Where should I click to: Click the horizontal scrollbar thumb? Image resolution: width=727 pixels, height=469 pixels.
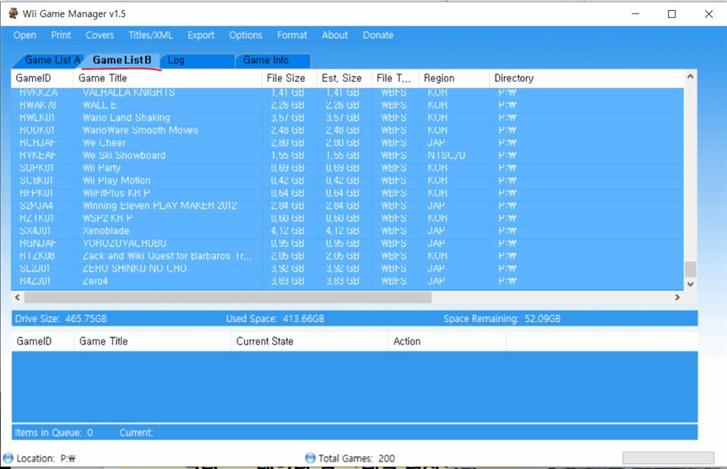coord(228,298)
